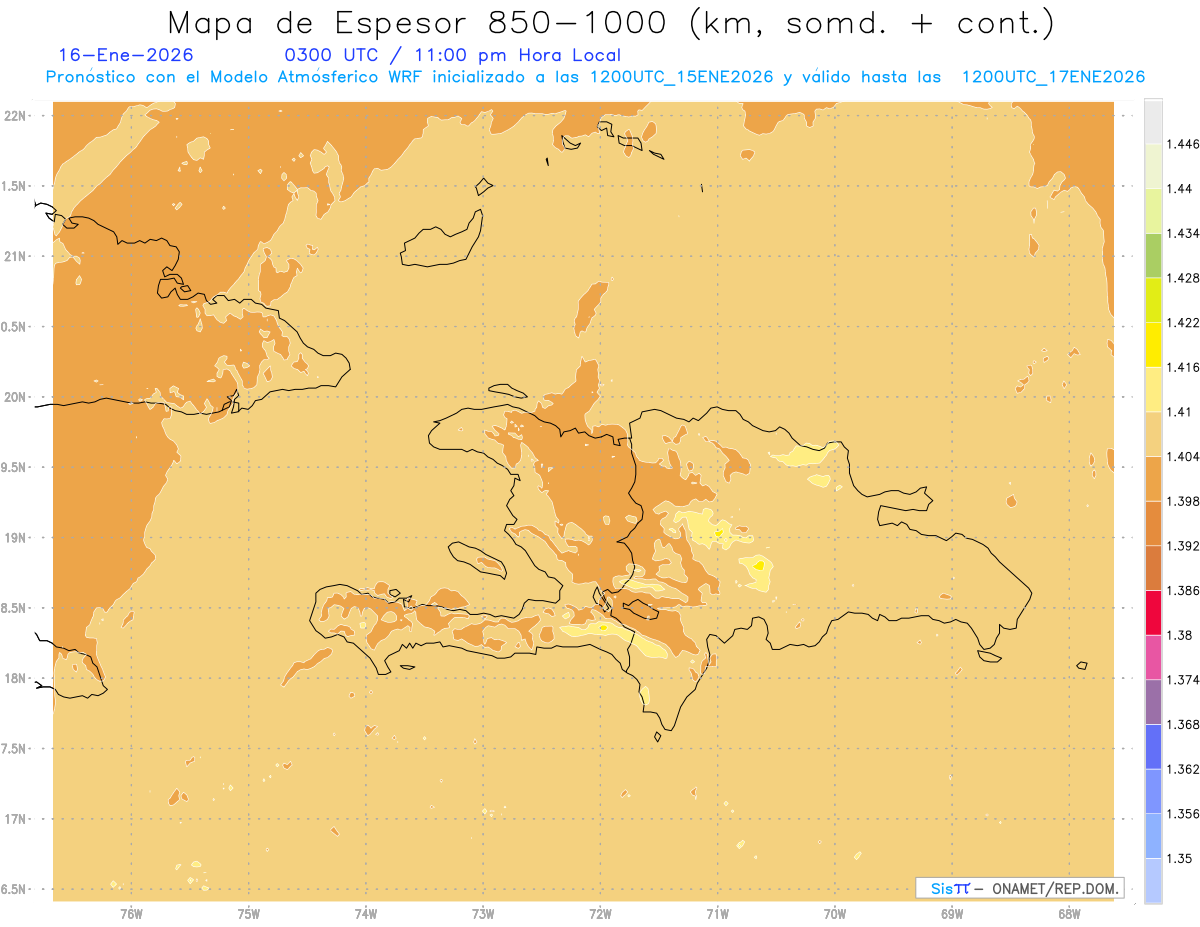Click the colorbar value '1.374'

click(1183, 680)
